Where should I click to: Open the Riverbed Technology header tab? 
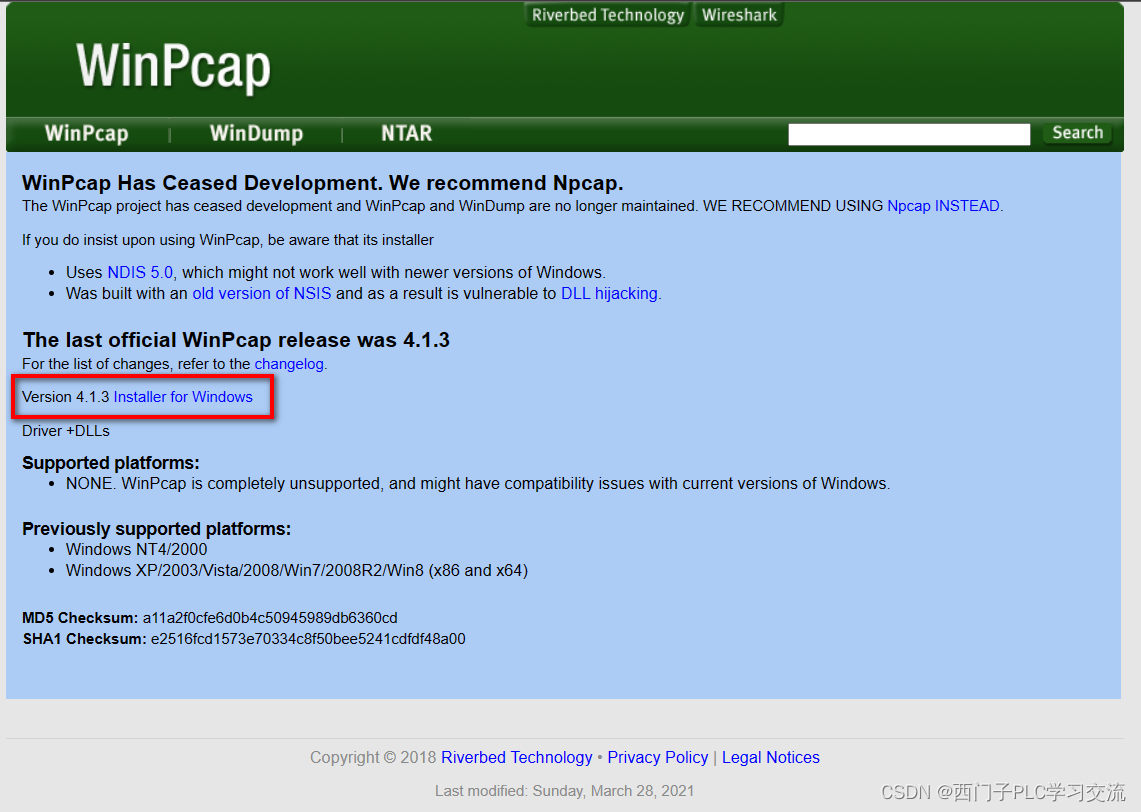[608, 15]
